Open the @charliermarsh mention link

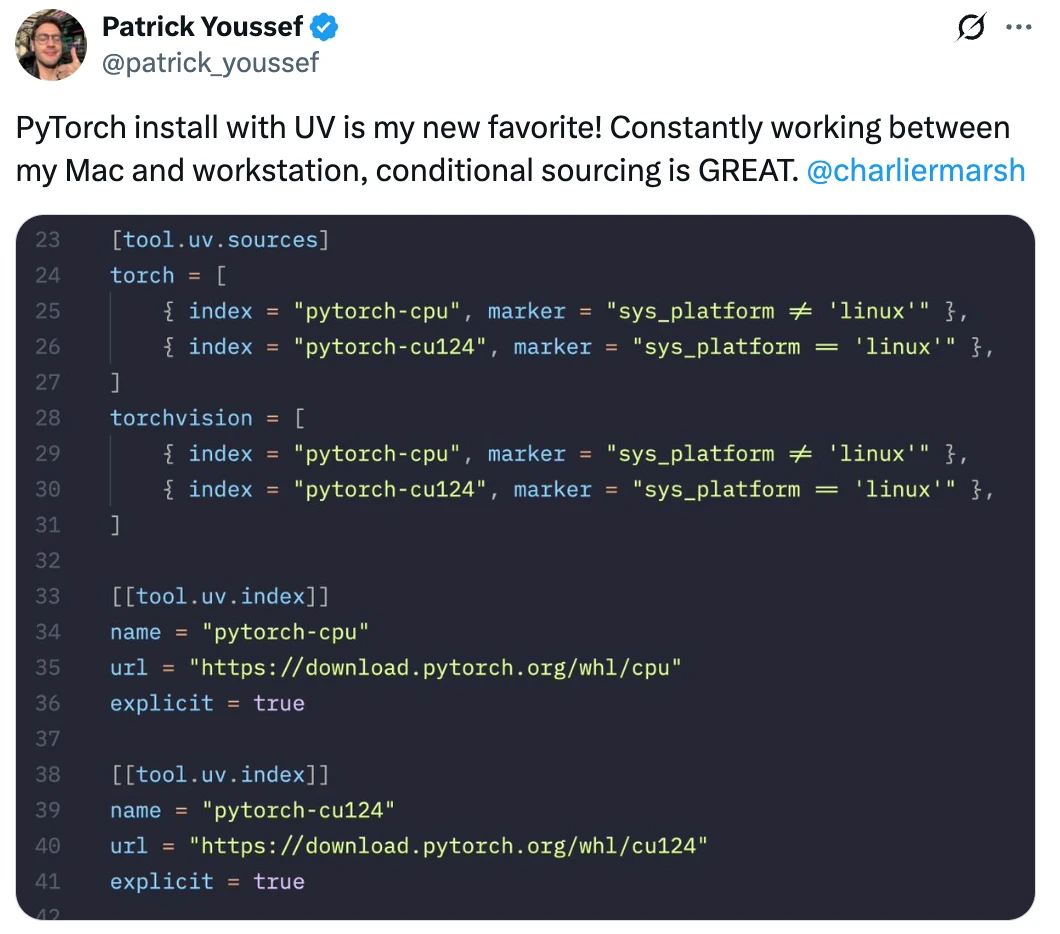point(916,170)
